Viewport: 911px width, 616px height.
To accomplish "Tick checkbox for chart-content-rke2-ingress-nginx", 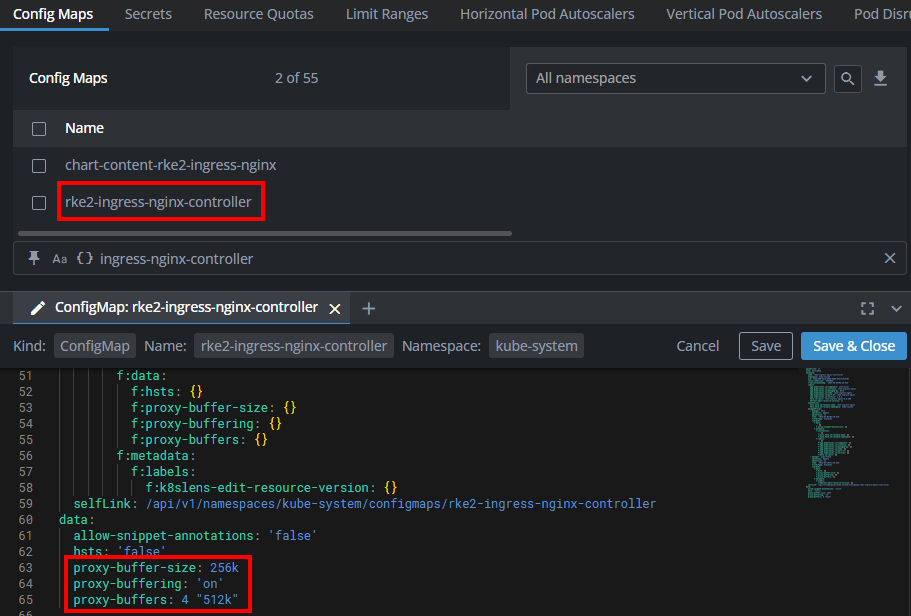I will click(39, 166).
